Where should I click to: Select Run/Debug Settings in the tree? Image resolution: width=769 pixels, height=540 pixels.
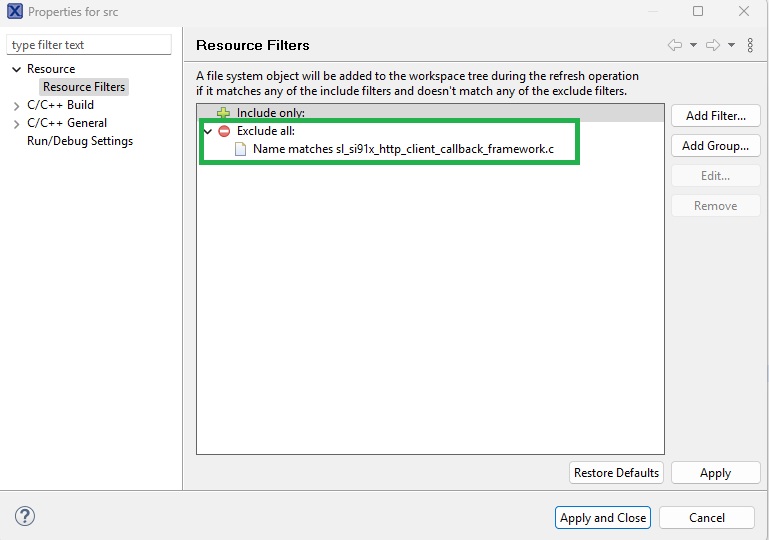pos(80,141)
